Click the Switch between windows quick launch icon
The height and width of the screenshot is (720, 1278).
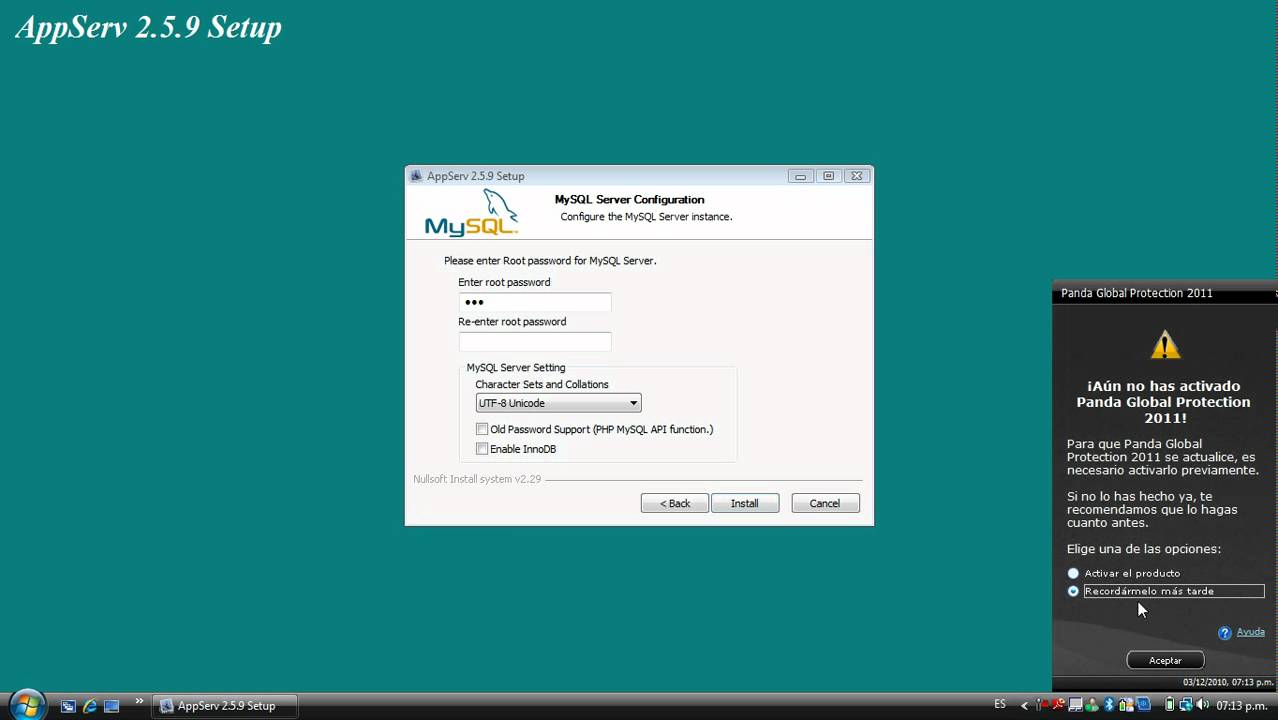68,706
